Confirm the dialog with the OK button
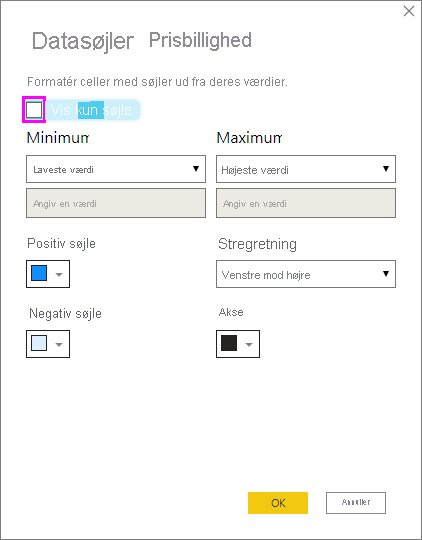Image resolution: width=422 pixels, height=540 pixels. pyautogui.click(x=278, y=503)
